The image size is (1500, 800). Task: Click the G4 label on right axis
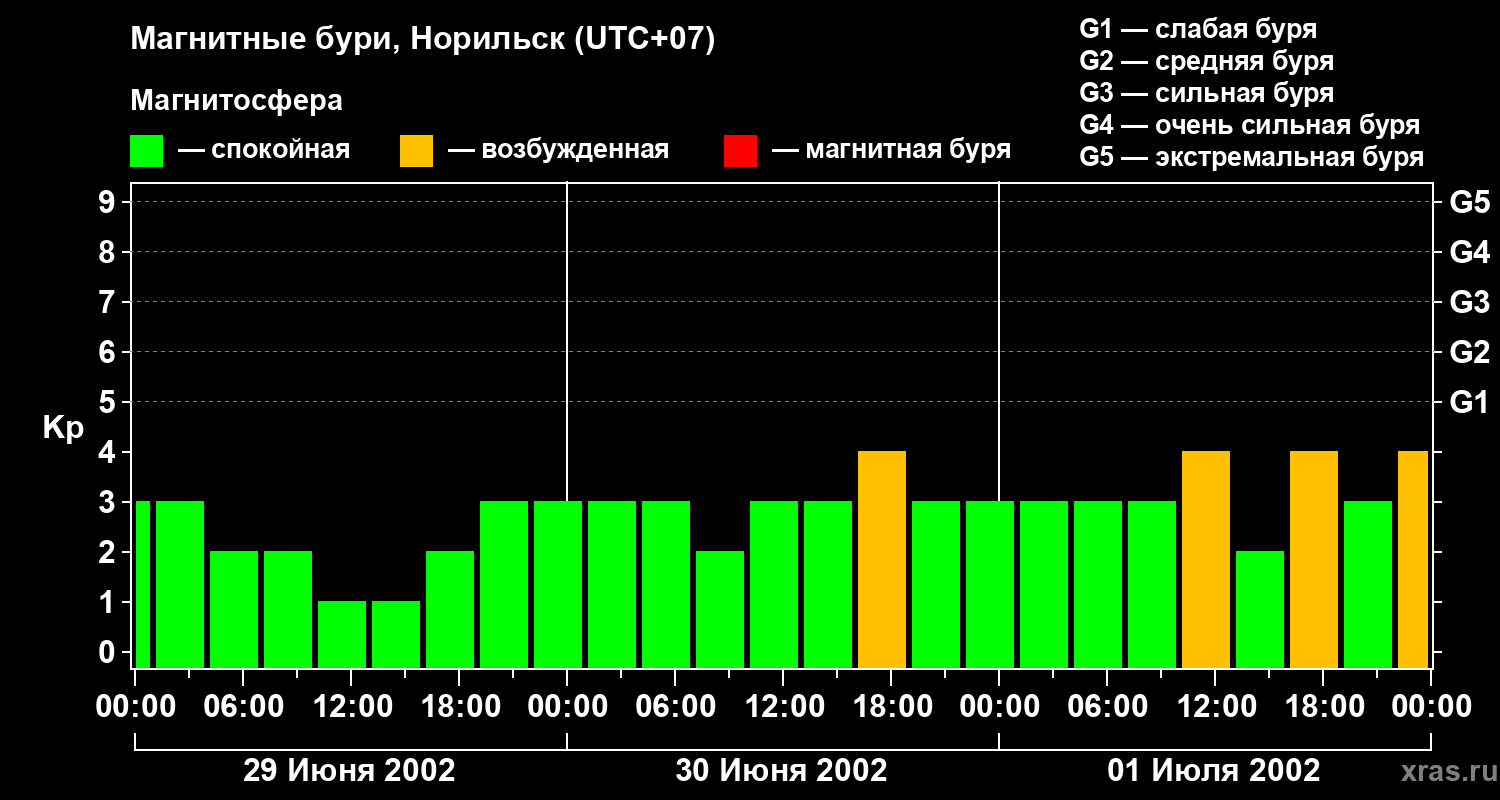[x=1469, y=252]
